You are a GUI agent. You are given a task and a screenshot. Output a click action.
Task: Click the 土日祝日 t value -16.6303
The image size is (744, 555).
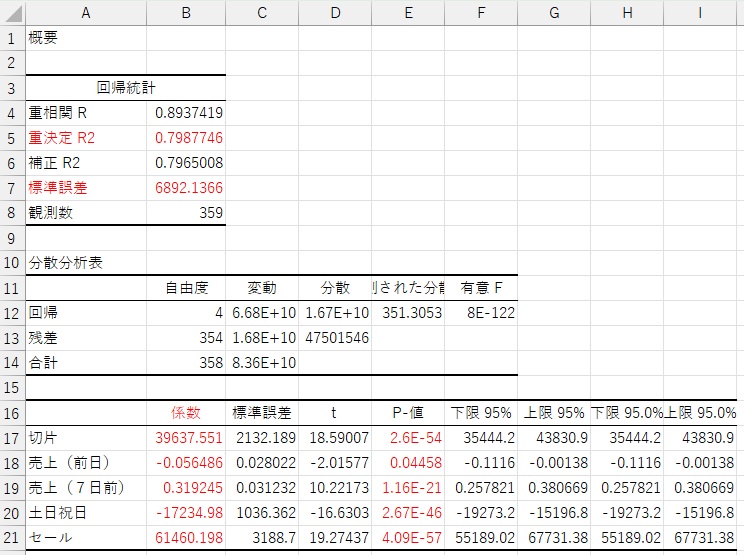335,512
